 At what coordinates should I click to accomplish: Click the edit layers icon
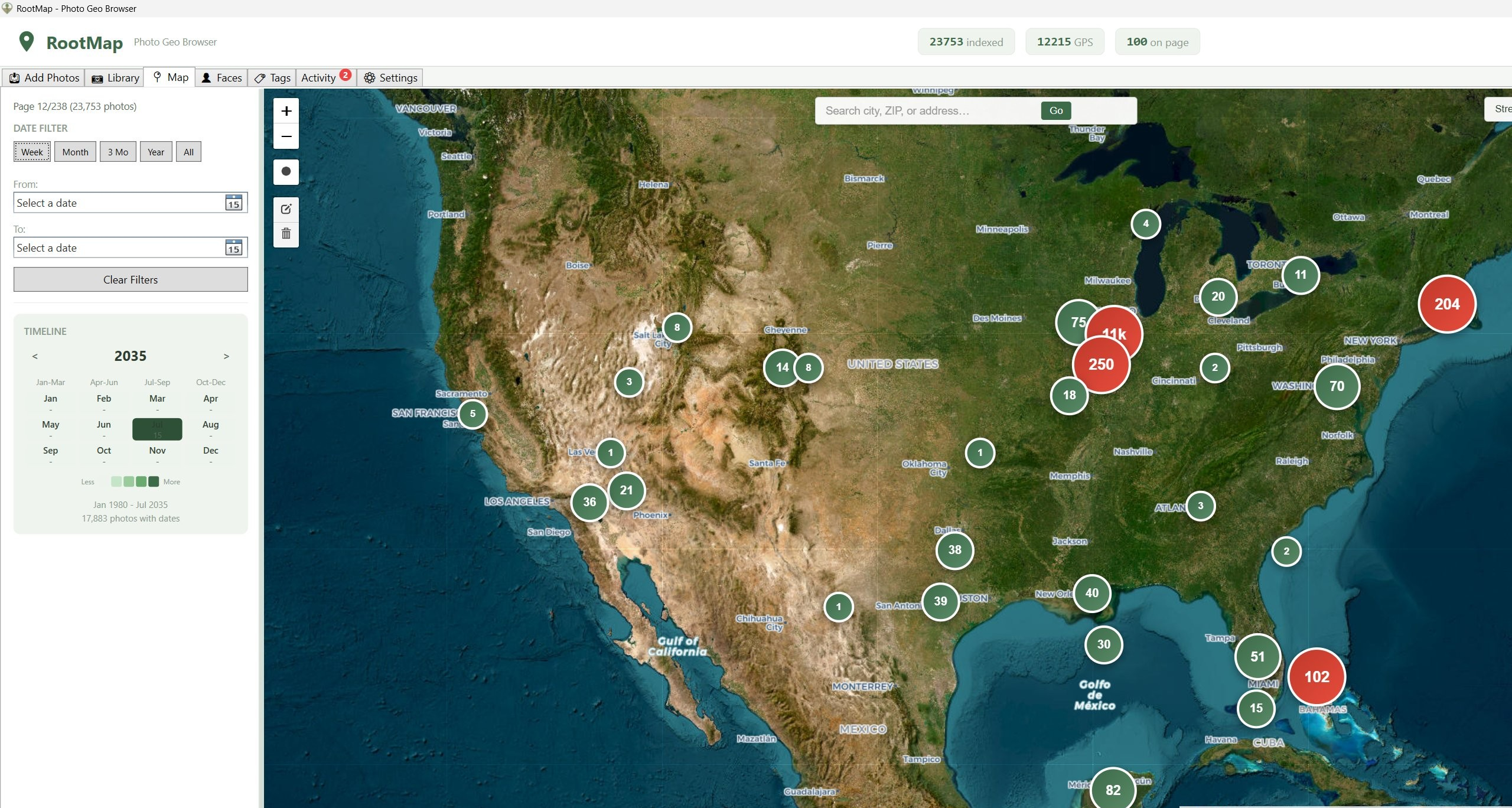tap(286, 209)
